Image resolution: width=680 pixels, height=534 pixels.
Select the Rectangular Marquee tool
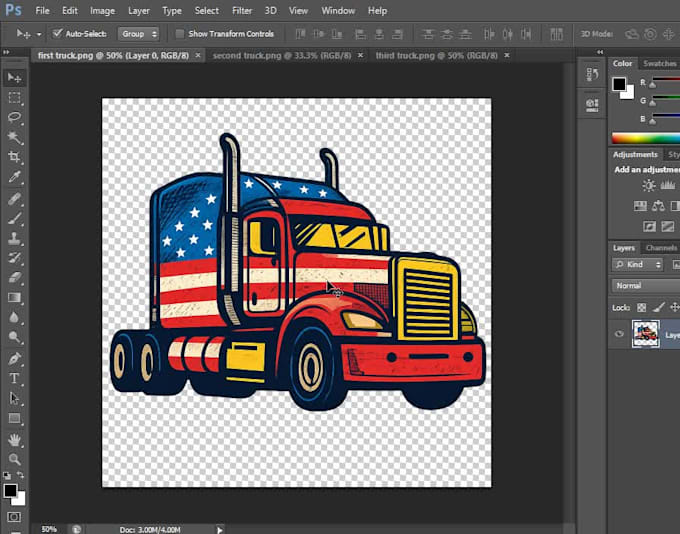[x=14, y=98]
